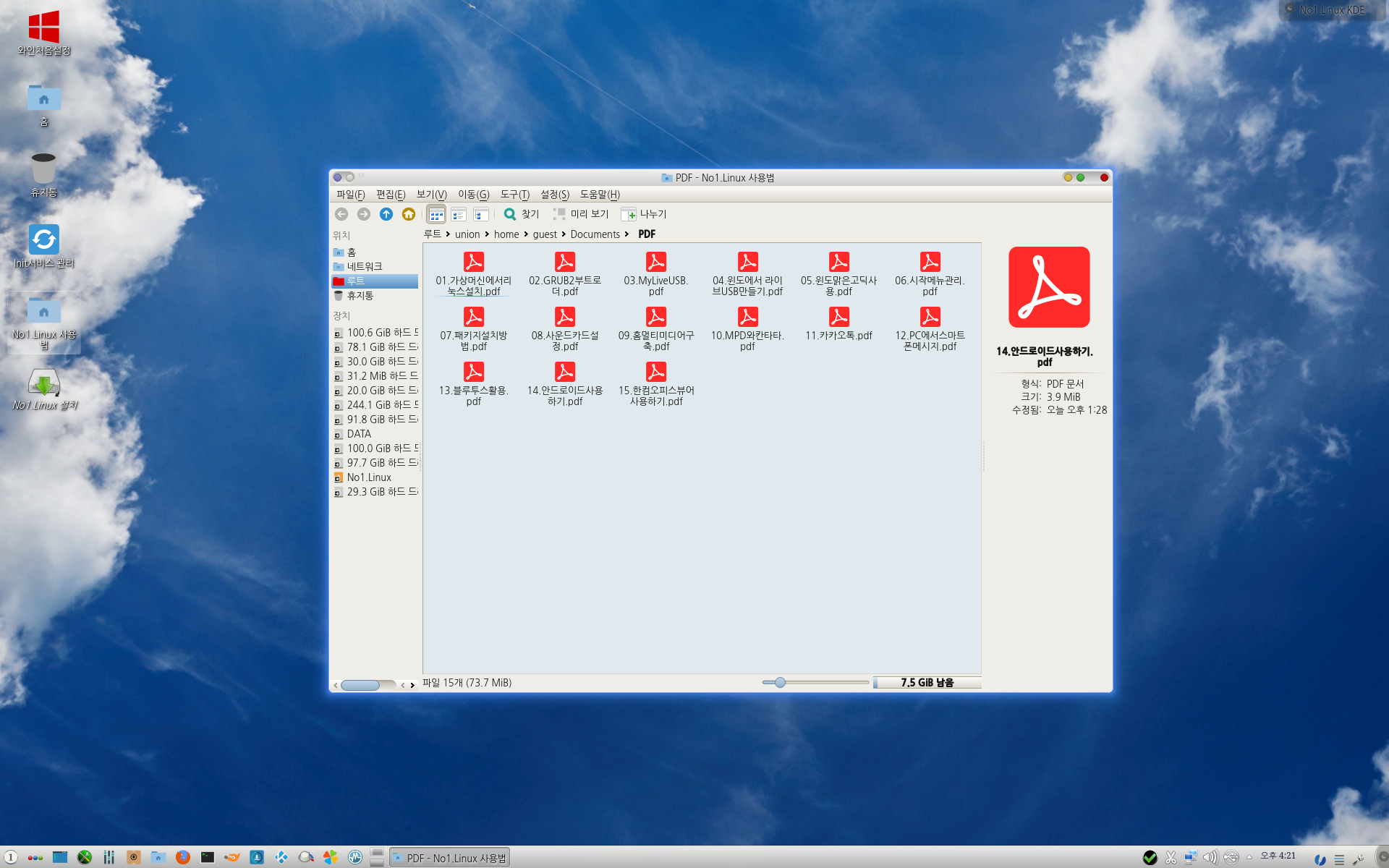Select 04.윈도에서 라이브USB만들기.pdf file

click(x=747, y=274)
